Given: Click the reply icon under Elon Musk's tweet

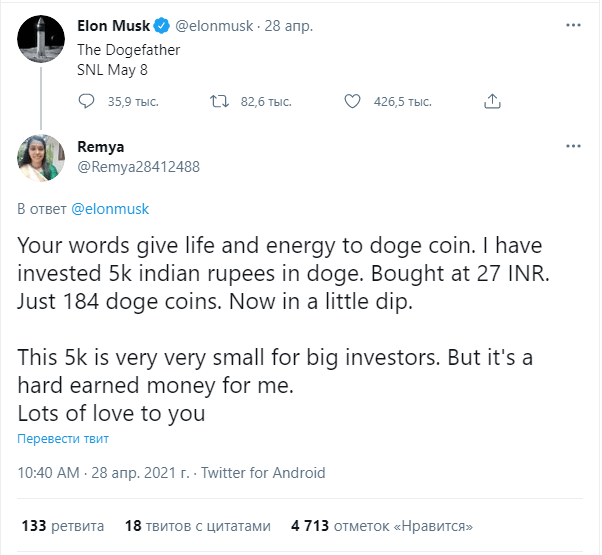Looking at the screenshot, I should (86, 101).
